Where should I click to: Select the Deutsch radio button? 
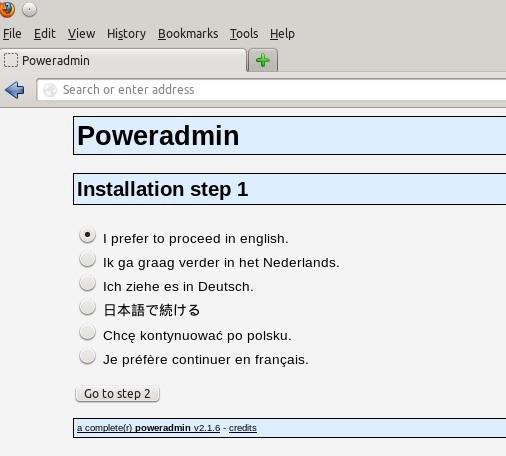(87, 283)
